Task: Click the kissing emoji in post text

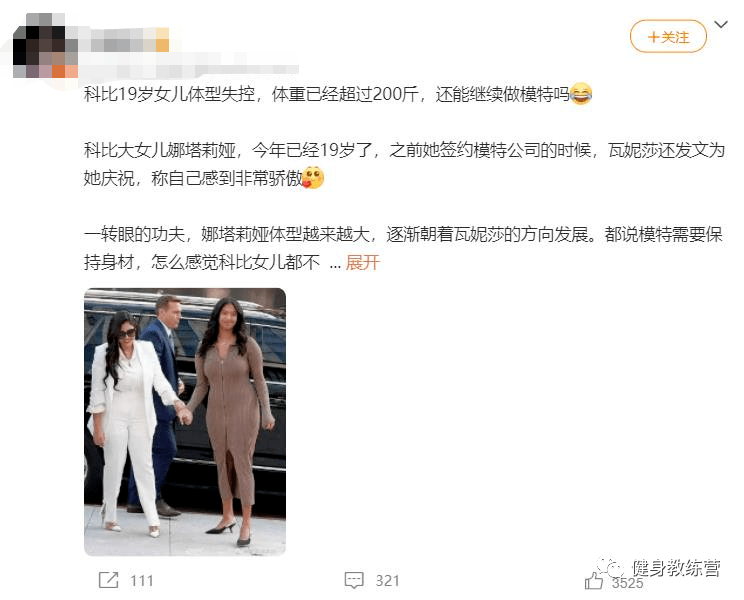Action: (313, 178)
